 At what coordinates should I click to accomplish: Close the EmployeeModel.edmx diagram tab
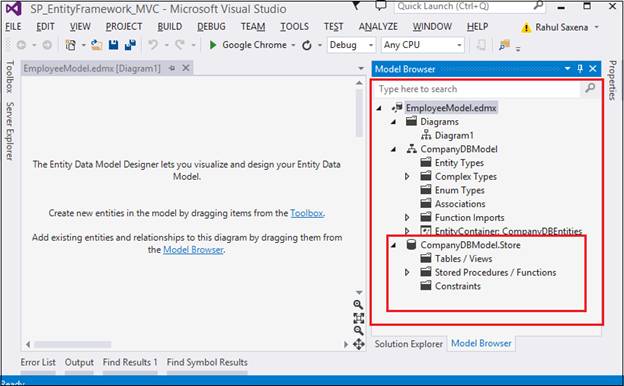click(x=186, y=68)
